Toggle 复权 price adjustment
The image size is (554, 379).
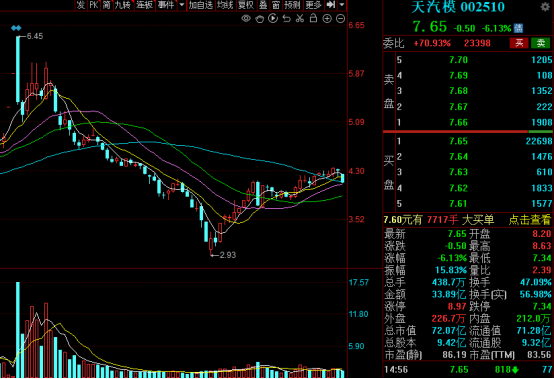coord(246,5)
